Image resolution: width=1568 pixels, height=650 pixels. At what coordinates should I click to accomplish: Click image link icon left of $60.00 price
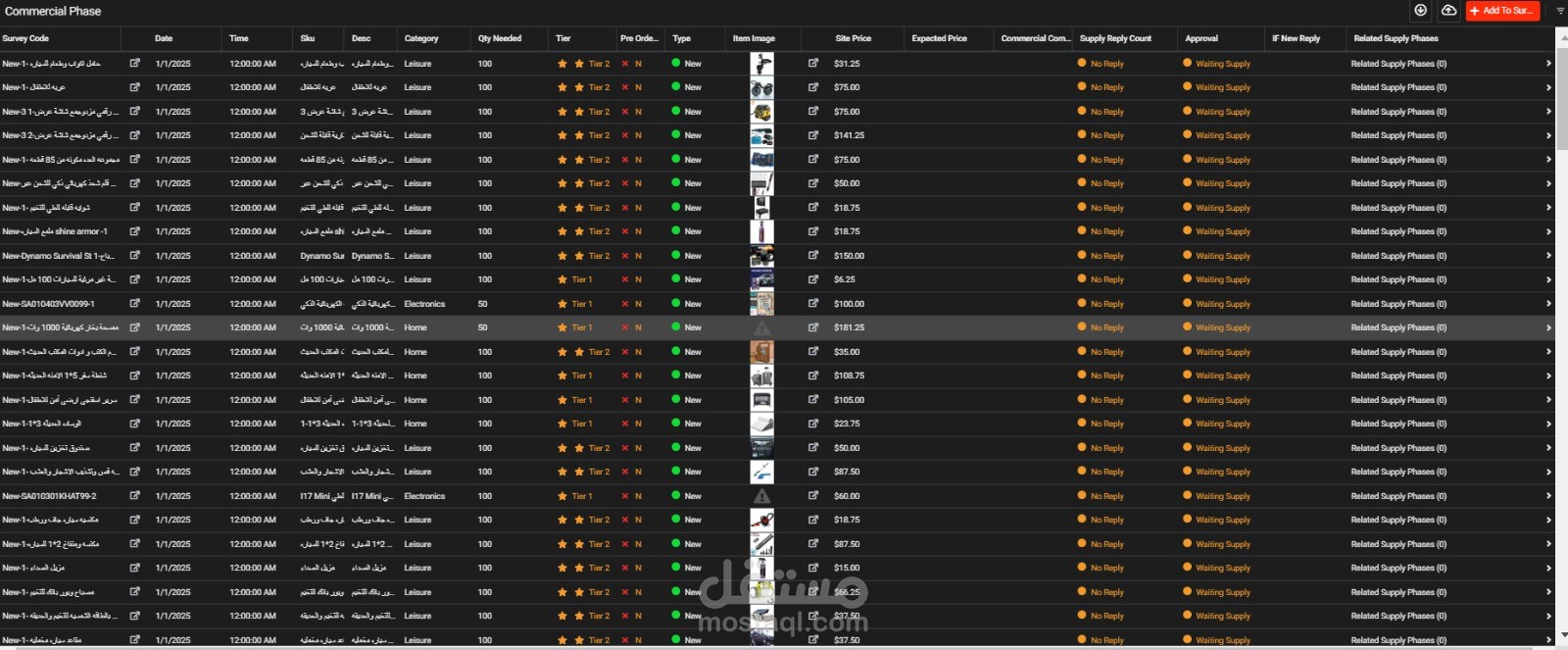tap(813, 495)
